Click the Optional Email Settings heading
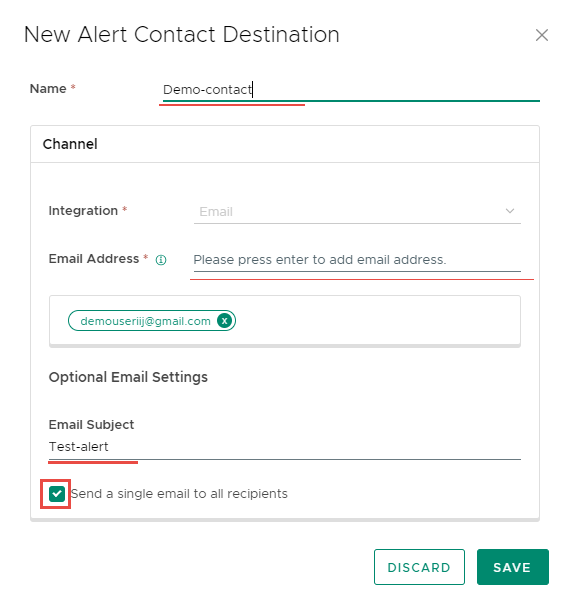This screenshot has height=605, width=568. (x=128, y=377)
